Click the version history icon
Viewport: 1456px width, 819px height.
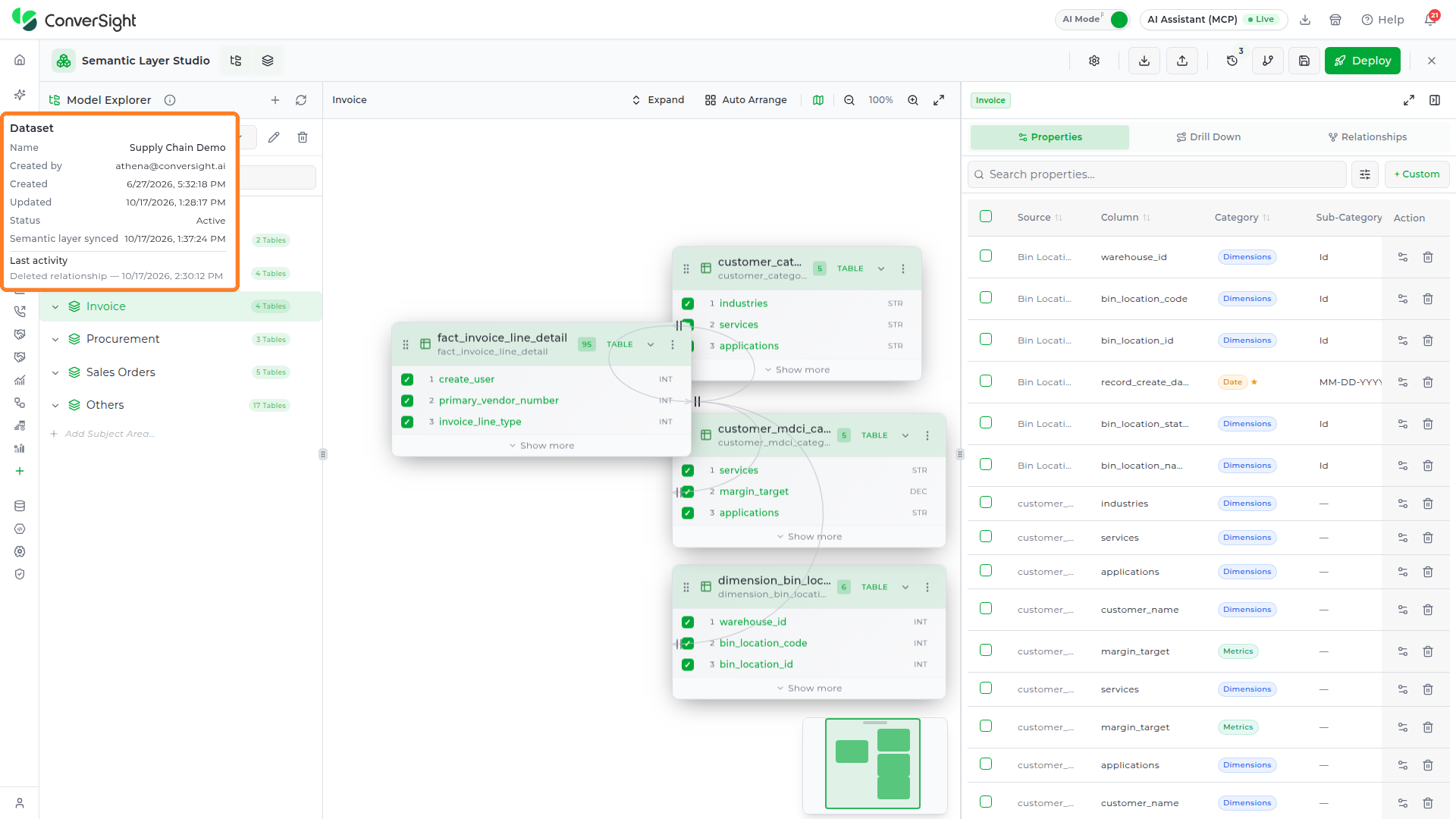(x=1232, y=61)
